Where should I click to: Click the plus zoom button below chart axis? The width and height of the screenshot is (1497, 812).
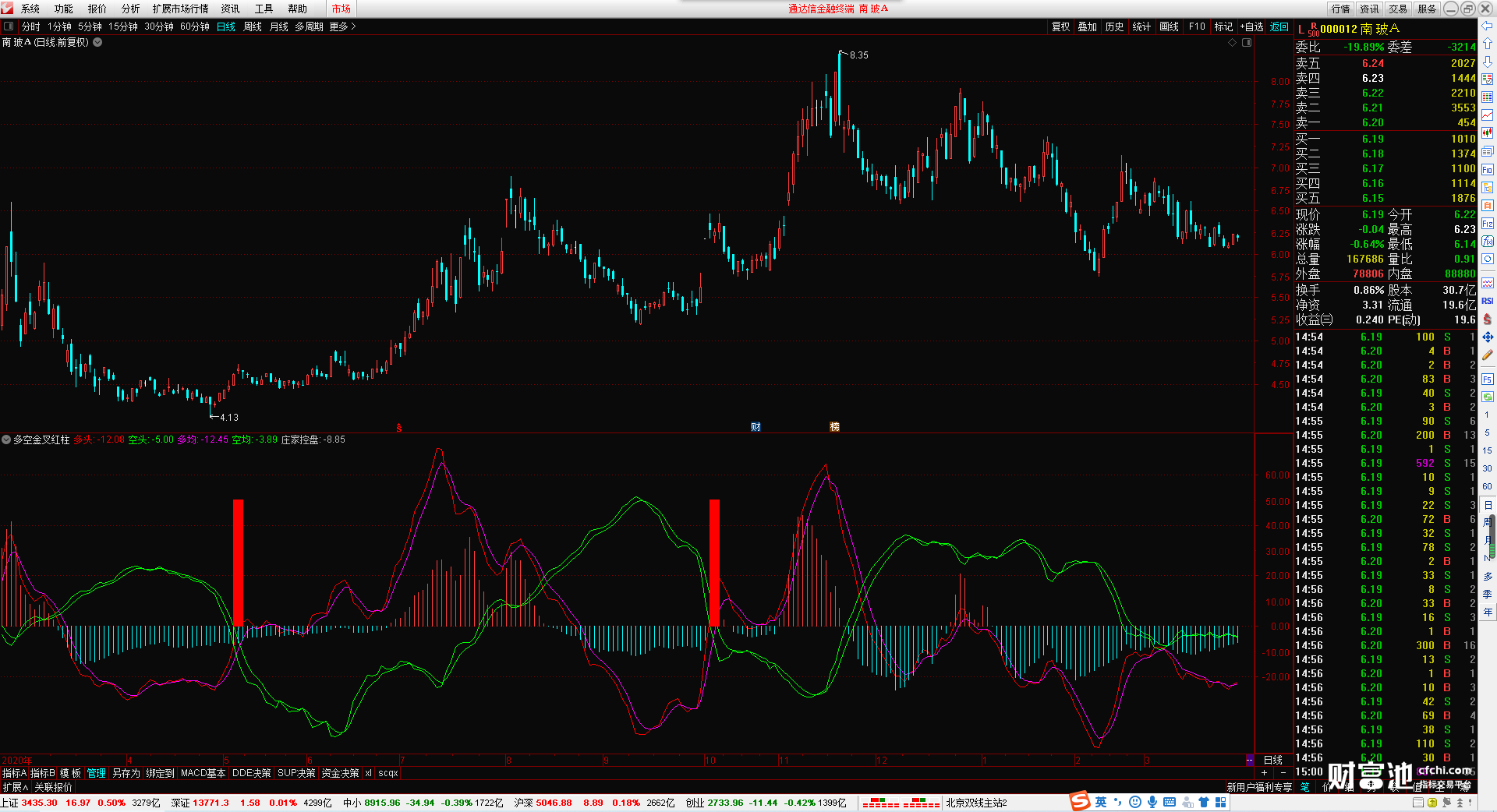point(1264,772)
